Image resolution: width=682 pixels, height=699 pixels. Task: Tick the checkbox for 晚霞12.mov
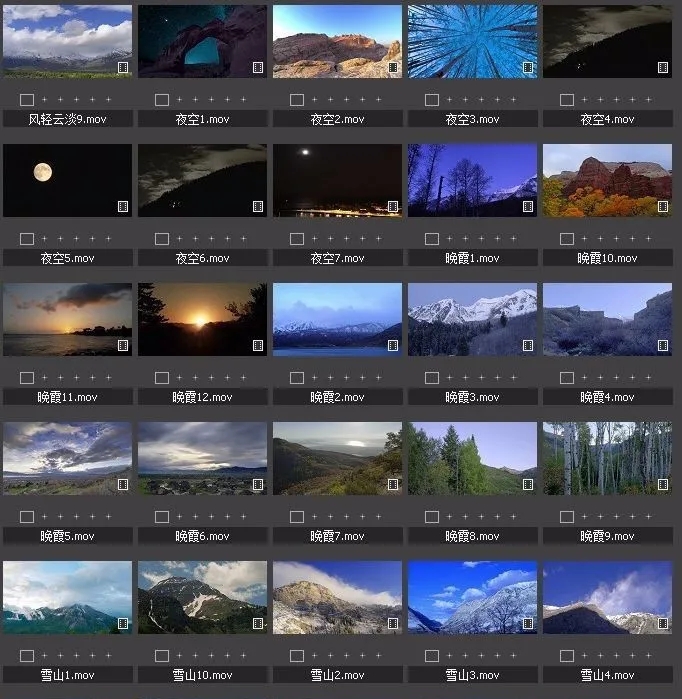point(162,378)
